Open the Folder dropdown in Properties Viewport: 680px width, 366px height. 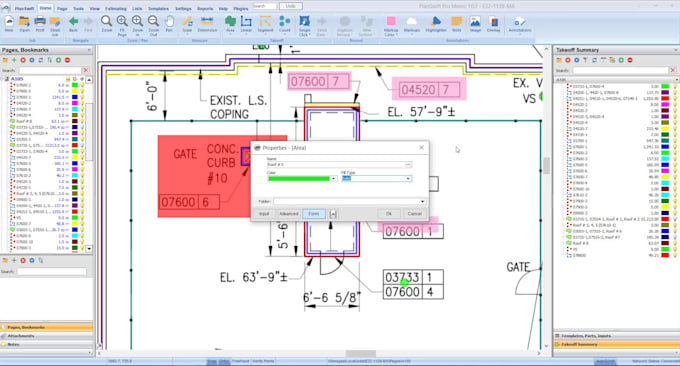422,201
